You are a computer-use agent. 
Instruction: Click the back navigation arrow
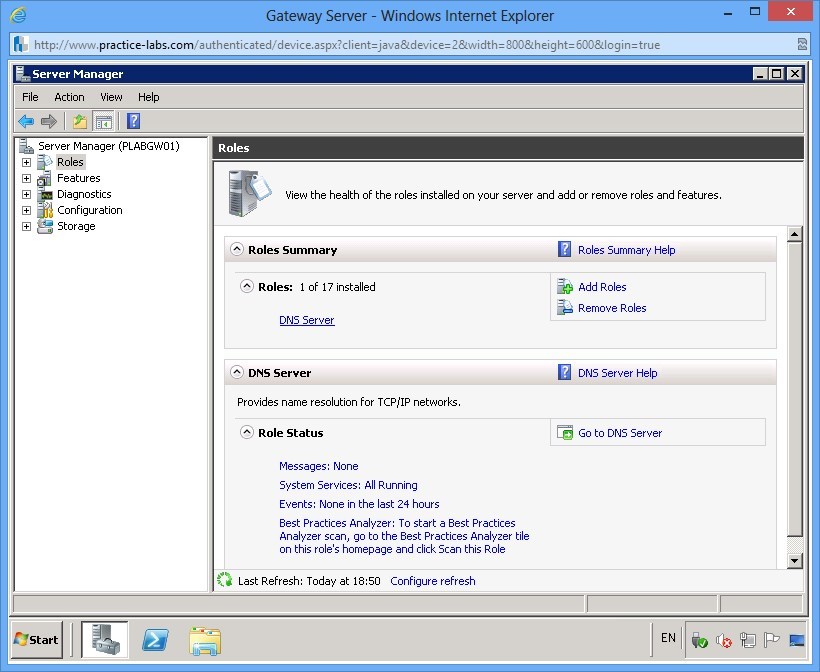(x=25, y=121)
